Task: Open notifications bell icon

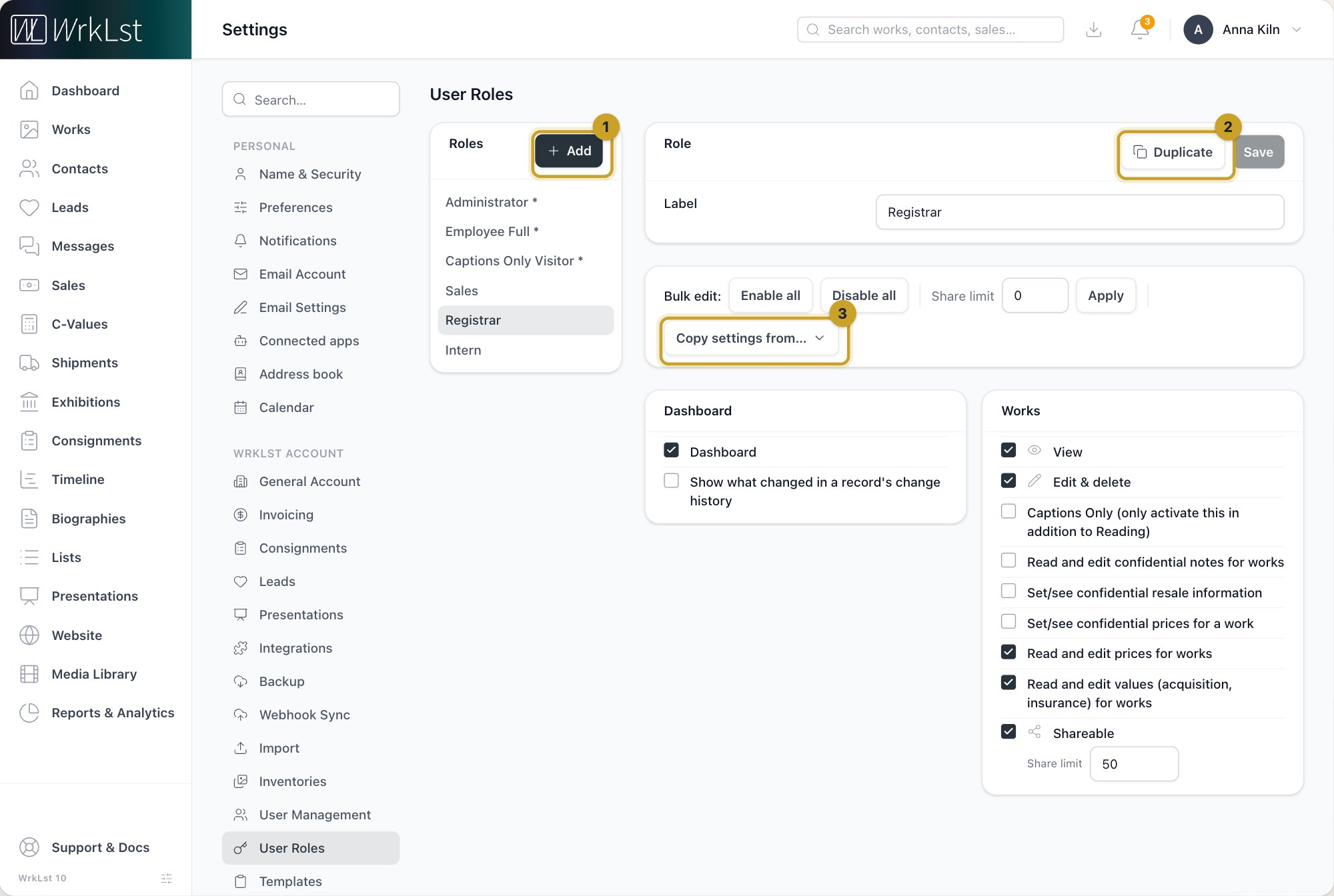Action: pos(1140,29)
